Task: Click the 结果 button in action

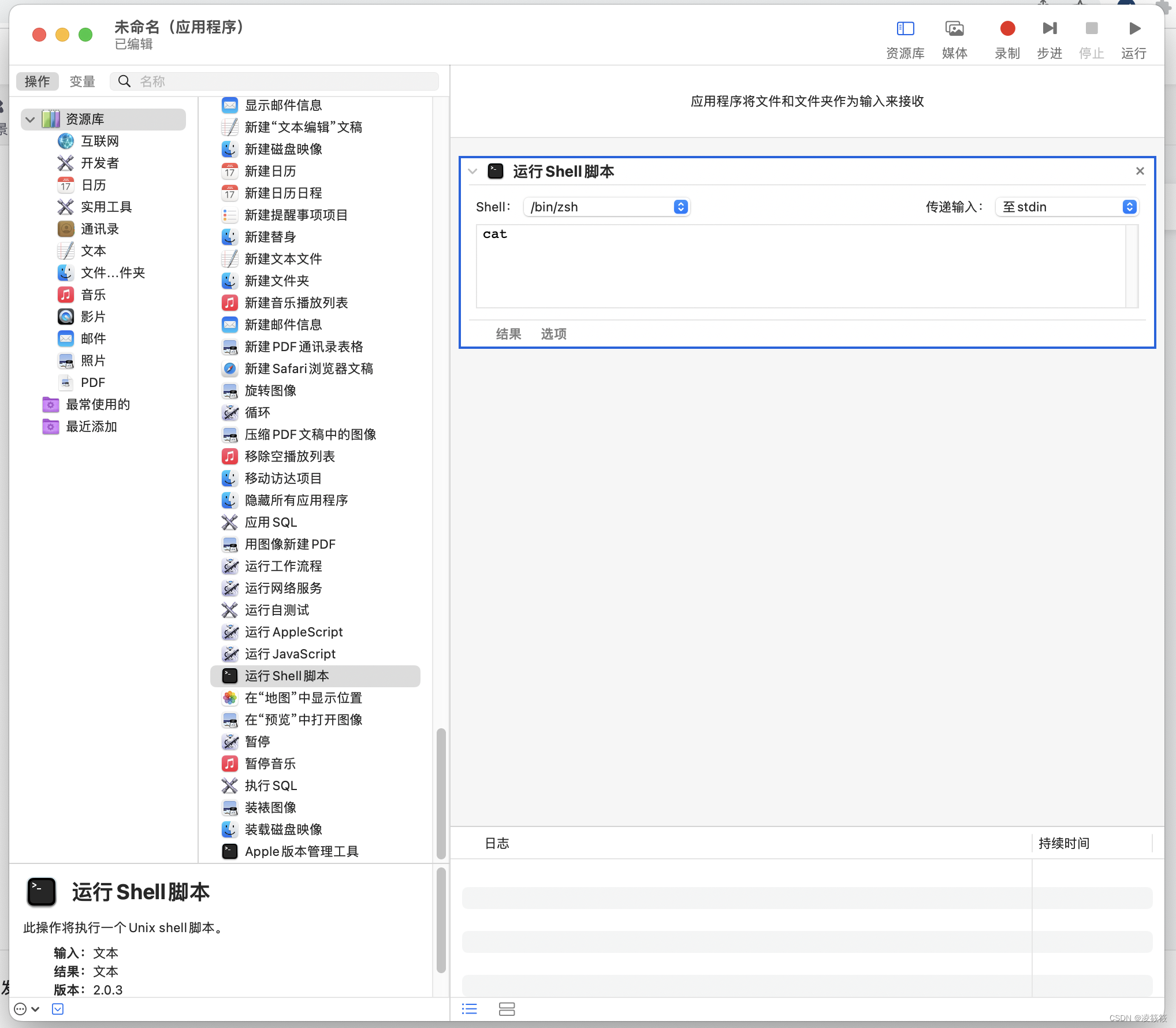Action: point(508,334)
